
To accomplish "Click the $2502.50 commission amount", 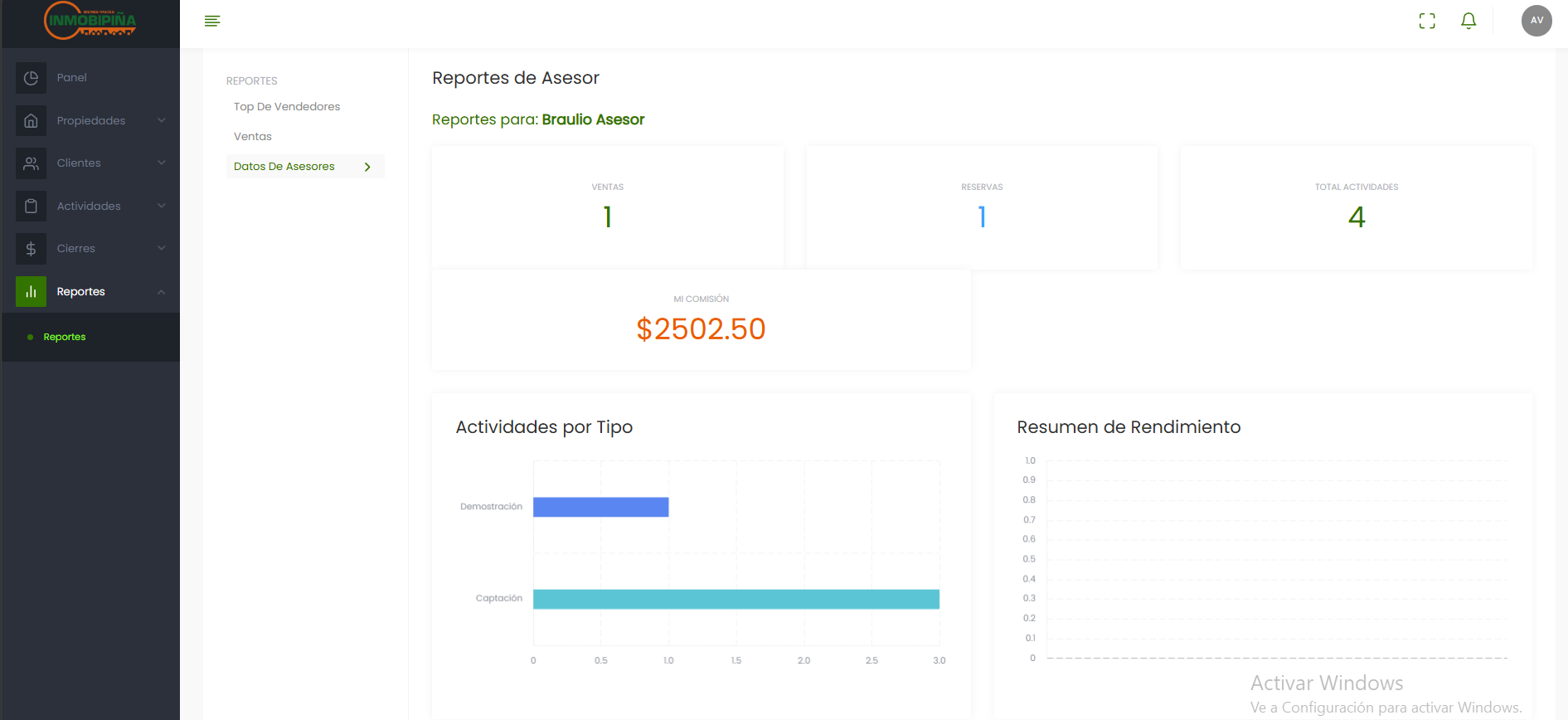I will pos(701,329).
